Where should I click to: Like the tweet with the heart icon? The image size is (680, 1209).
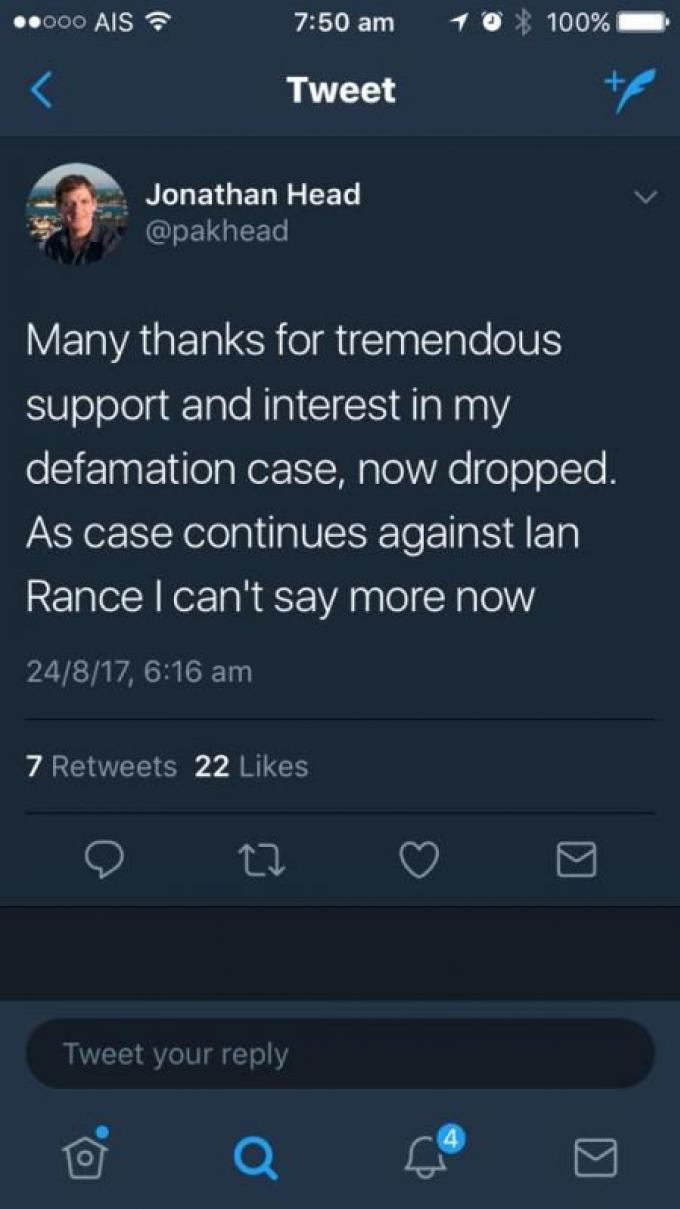coord(418,859)
